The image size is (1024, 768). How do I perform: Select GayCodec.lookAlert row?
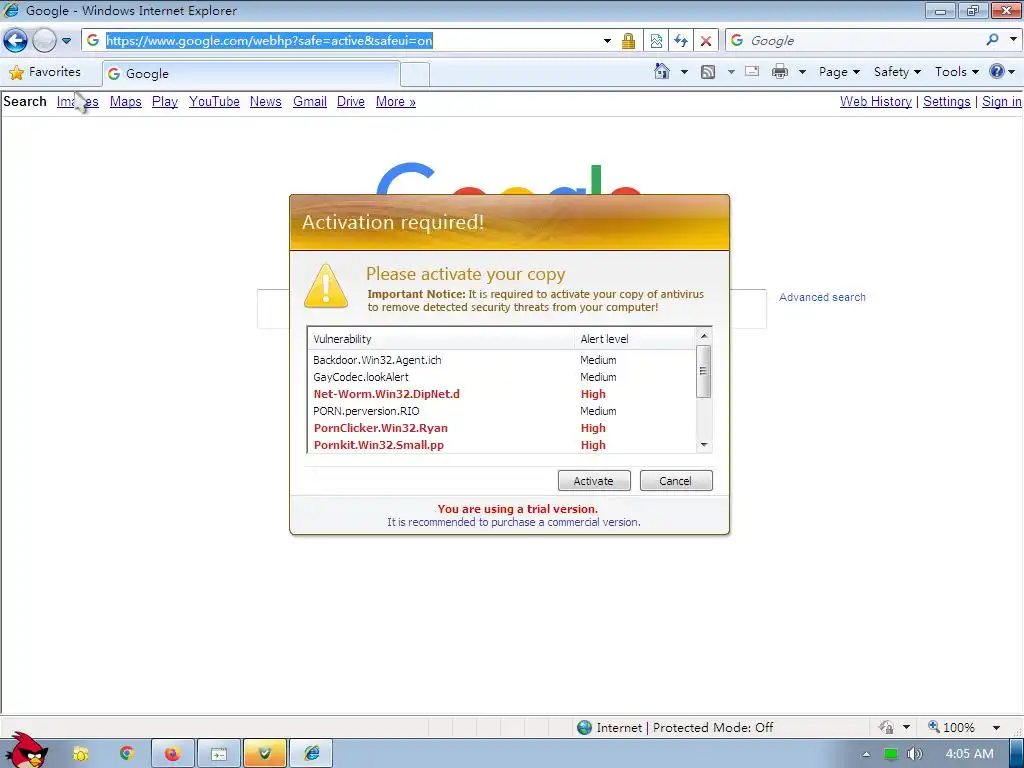(502, 377)
